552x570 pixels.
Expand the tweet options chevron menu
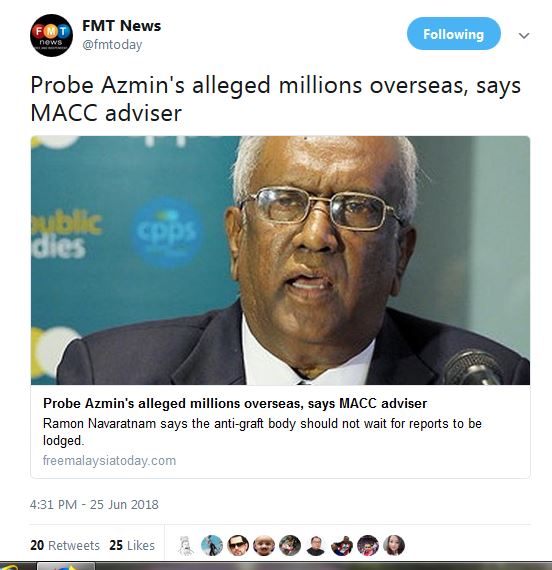(524, 36)
